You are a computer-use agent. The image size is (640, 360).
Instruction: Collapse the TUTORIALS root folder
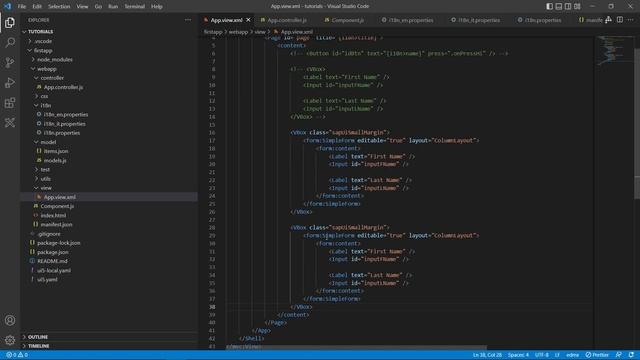click(x=109, y=31)
